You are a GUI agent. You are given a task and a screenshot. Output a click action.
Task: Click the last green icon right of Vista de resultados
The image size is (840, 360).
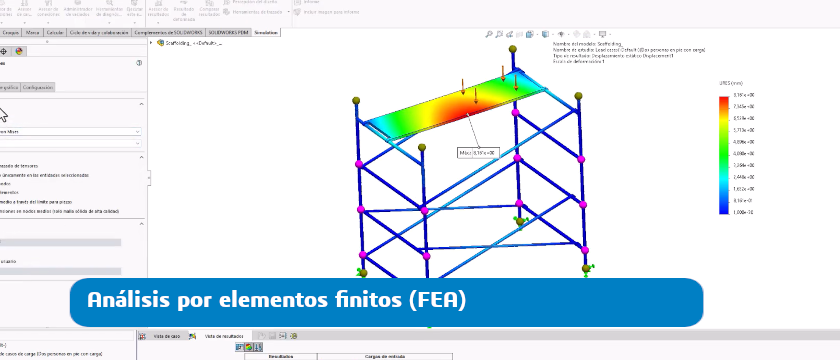[294, 336]
